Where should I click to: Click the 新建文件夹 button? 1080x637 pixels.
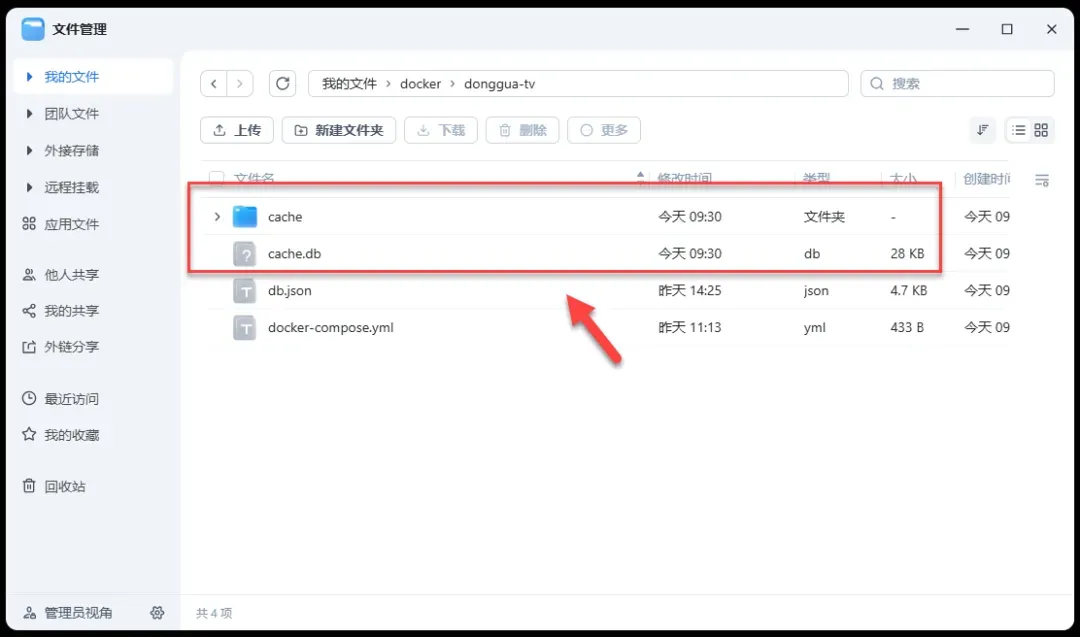point(339,130)
